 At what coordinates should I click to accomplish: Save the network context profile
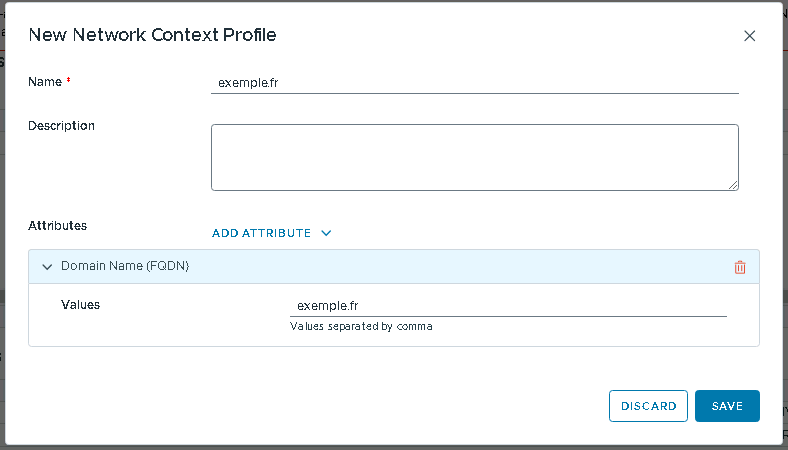point(727,406)
